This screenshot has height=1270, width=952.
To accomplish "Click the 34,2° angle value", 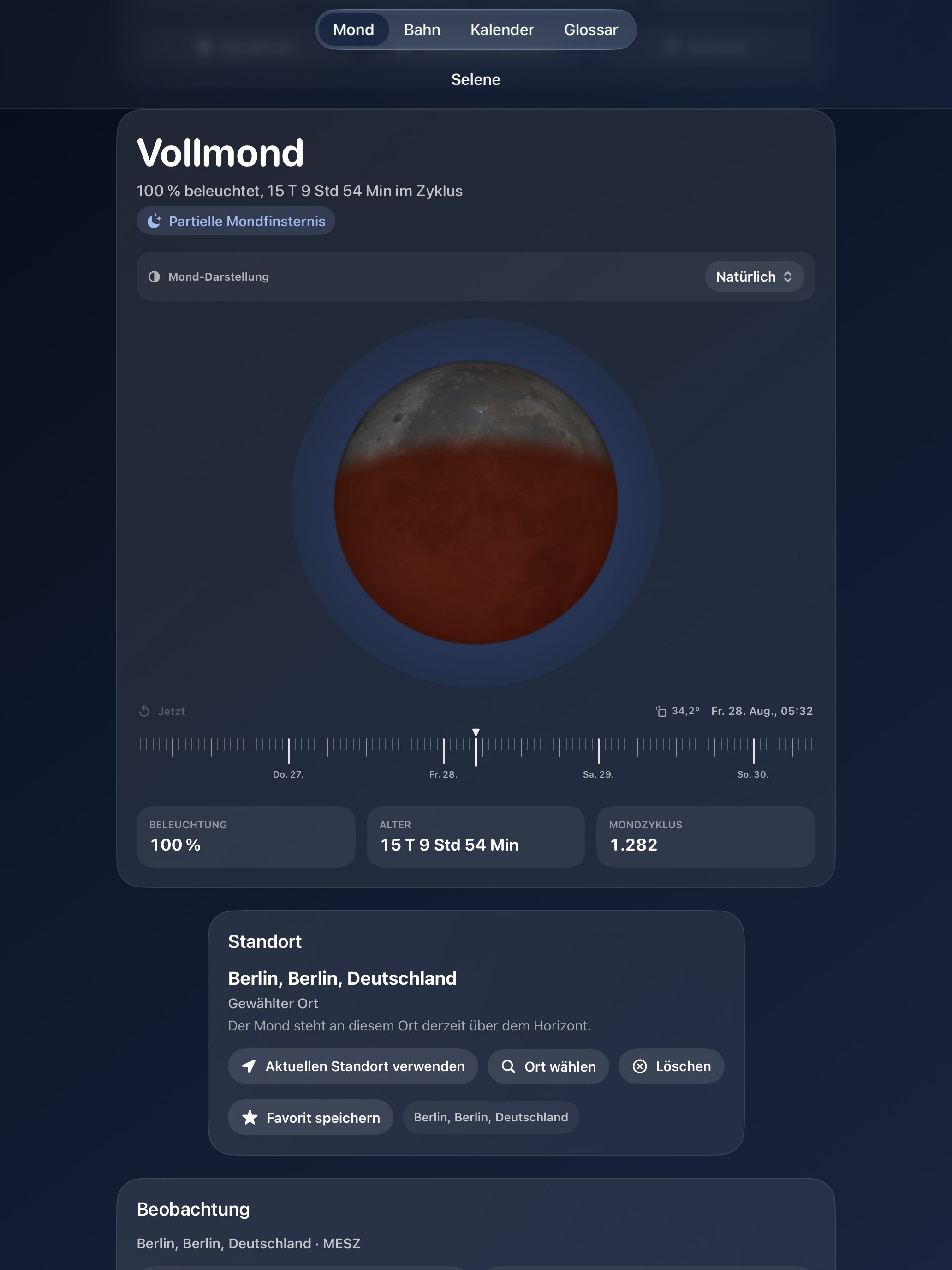I will pyautogui.click(x=686, y=711).
